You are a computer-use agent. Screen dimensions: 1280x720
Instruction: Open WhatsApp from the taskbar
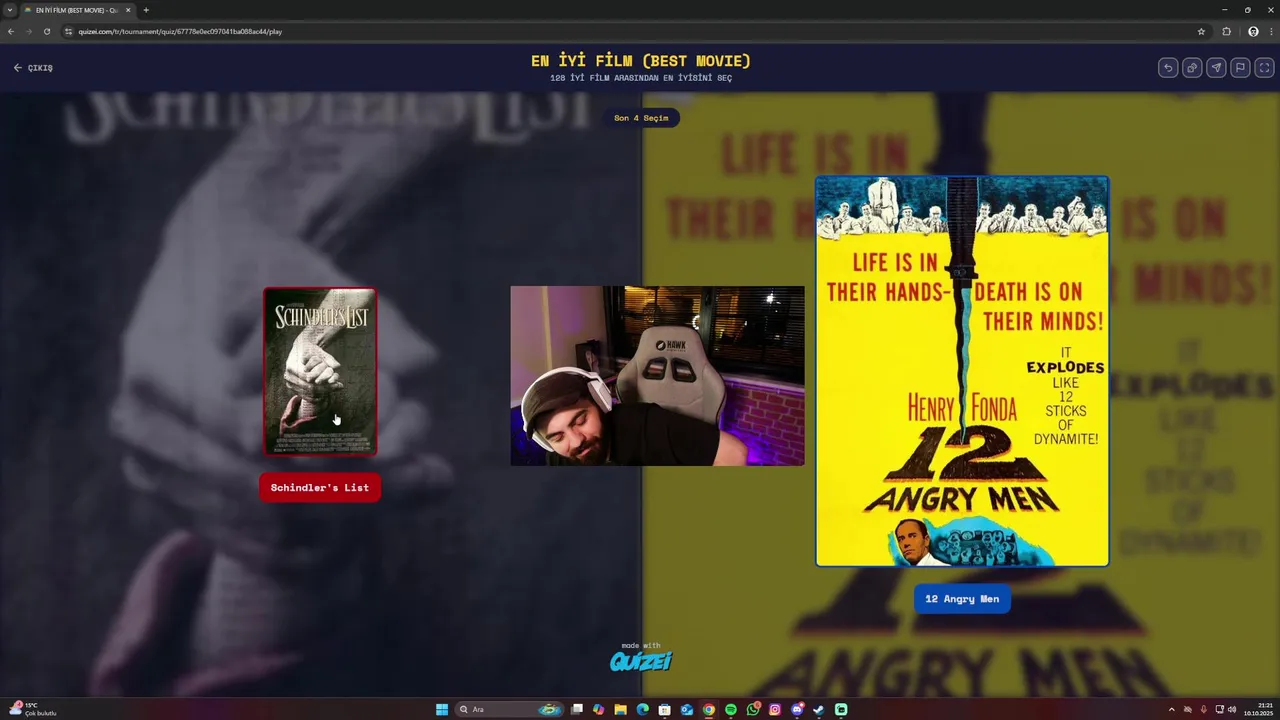(x=753, y=709)
